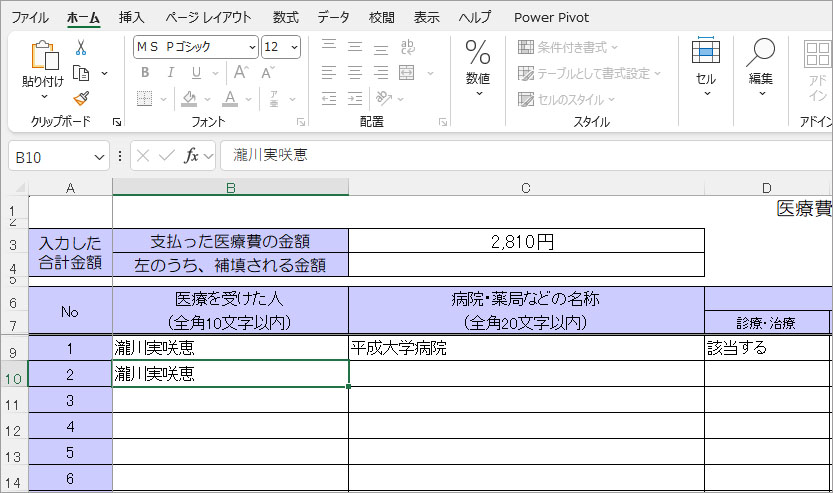The image size is (833, 493).
Task: Open the font size dropdown
Action: pos(294,47)
